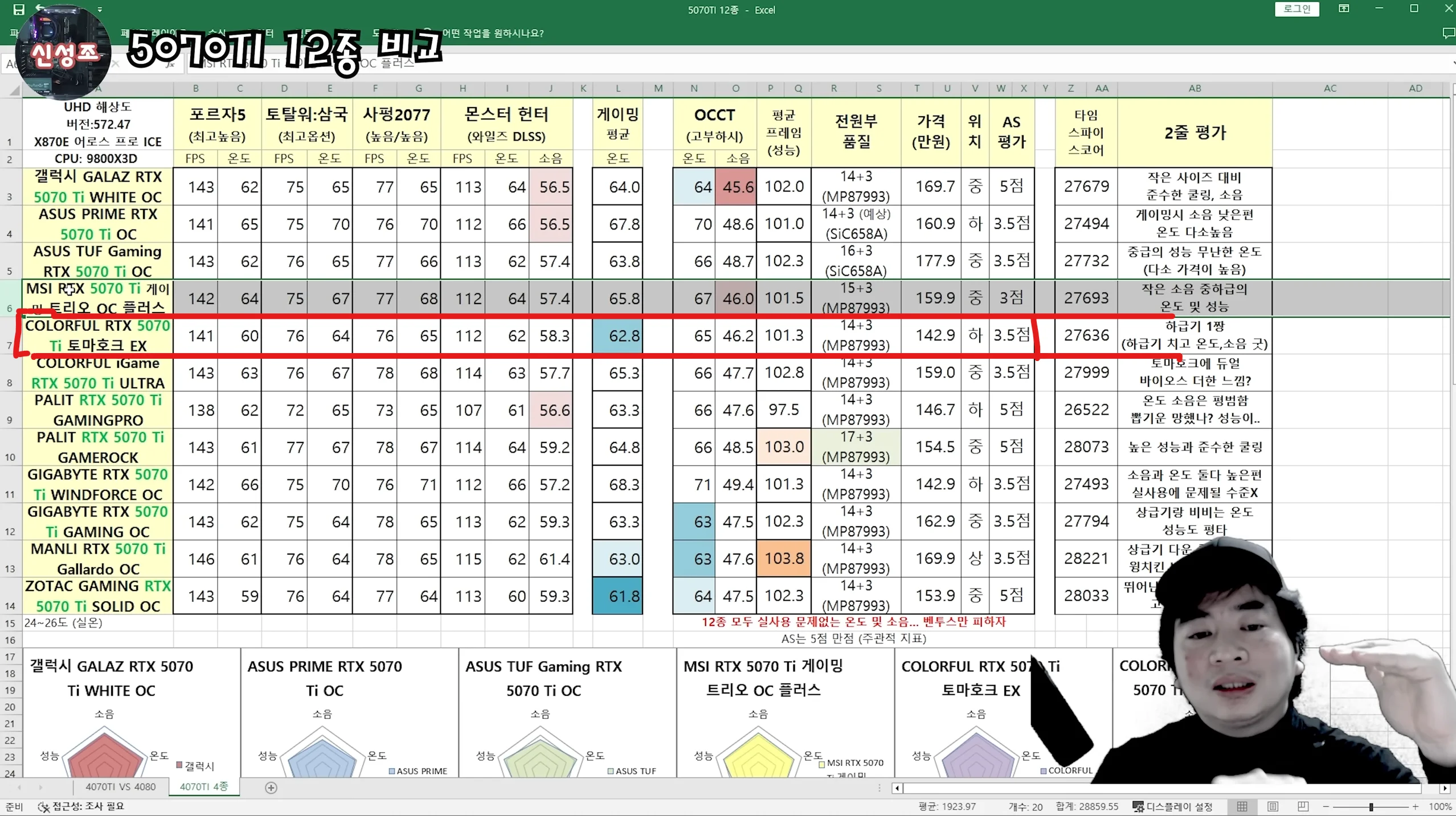Viewport: 1456px width, 816px height.
Task: Switch to Page Layout view
Action: [x=1273, y=806]
